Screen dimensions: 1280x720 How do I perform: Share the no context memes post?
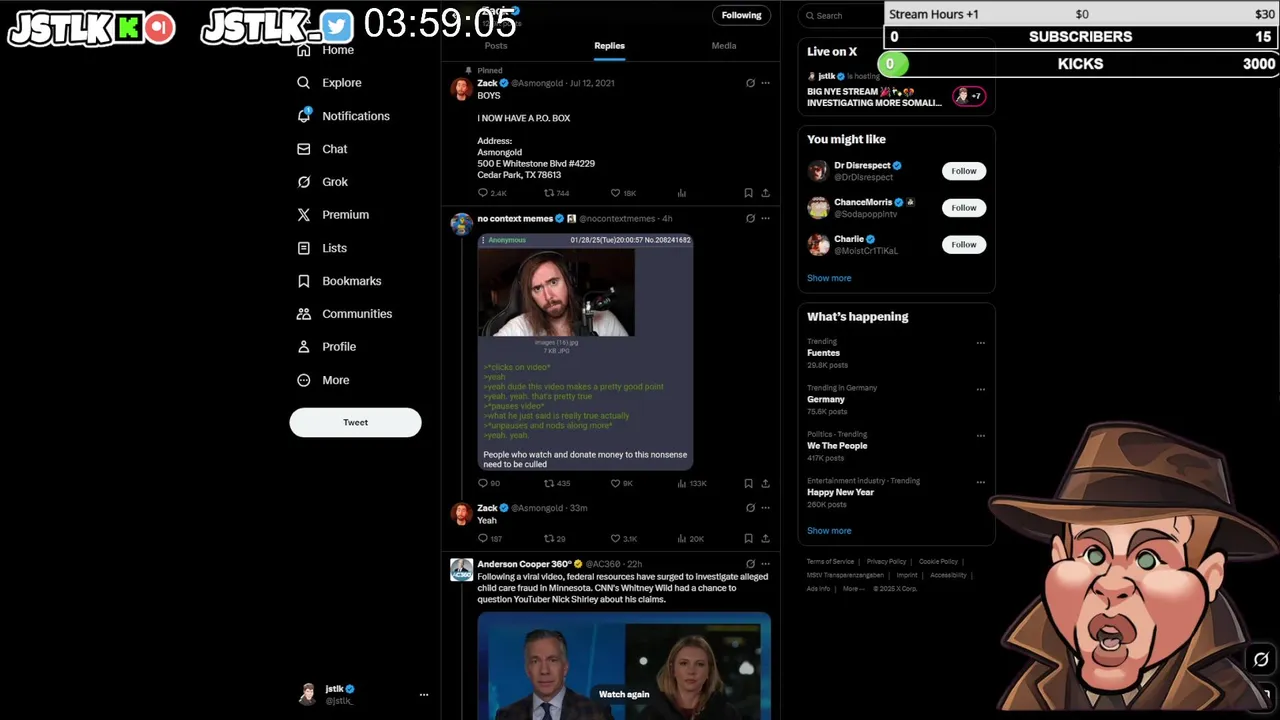point(765,483)
